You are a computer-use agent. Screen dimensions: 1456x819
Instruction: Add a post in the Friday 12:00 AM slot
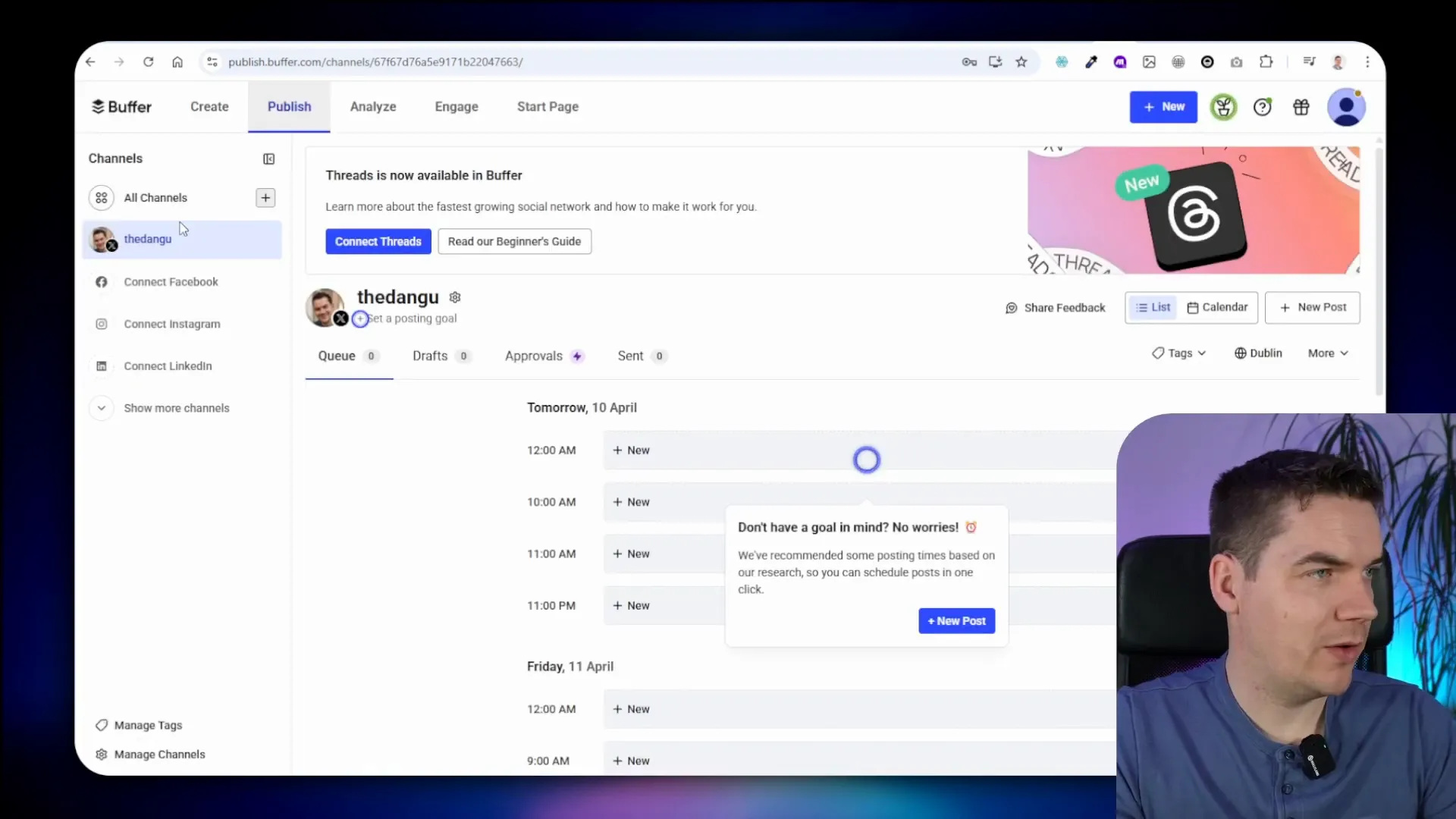click(x=859, y=709)
